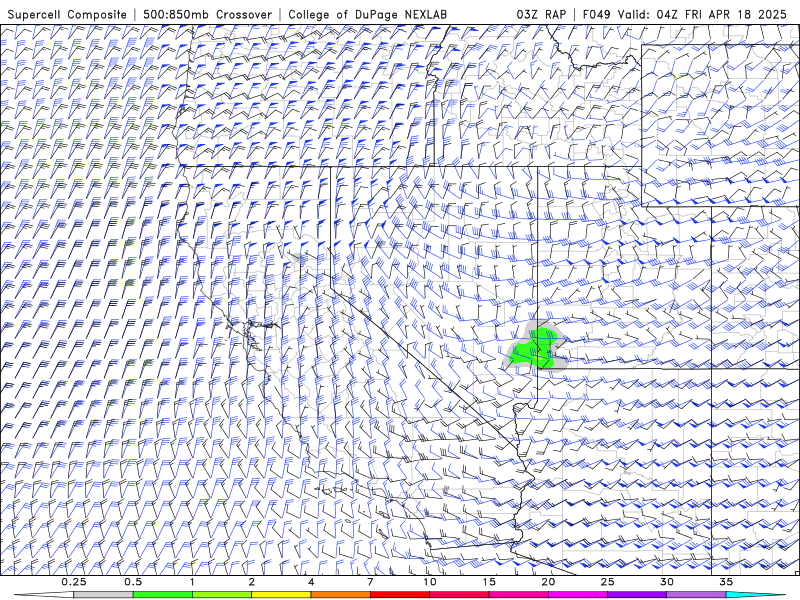Click the "500:850mb Crossover" header label

coord(208,14)
